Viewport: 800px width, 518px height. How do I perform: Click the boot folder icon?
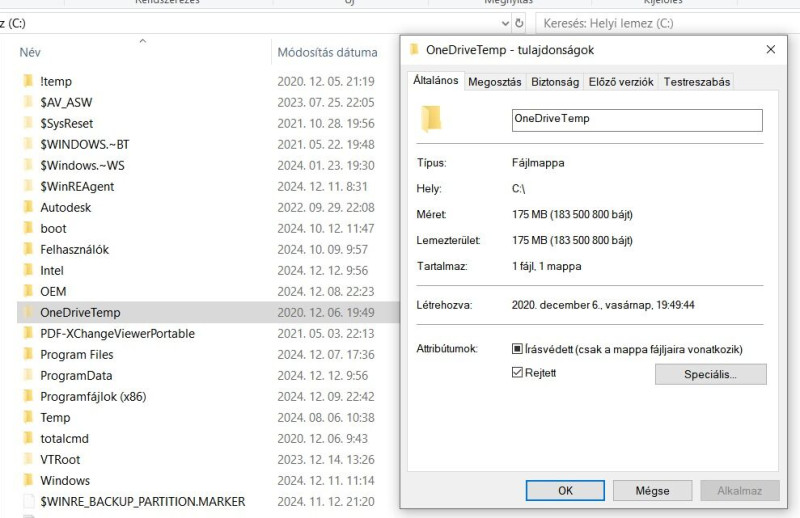click(x=28, y=228)
